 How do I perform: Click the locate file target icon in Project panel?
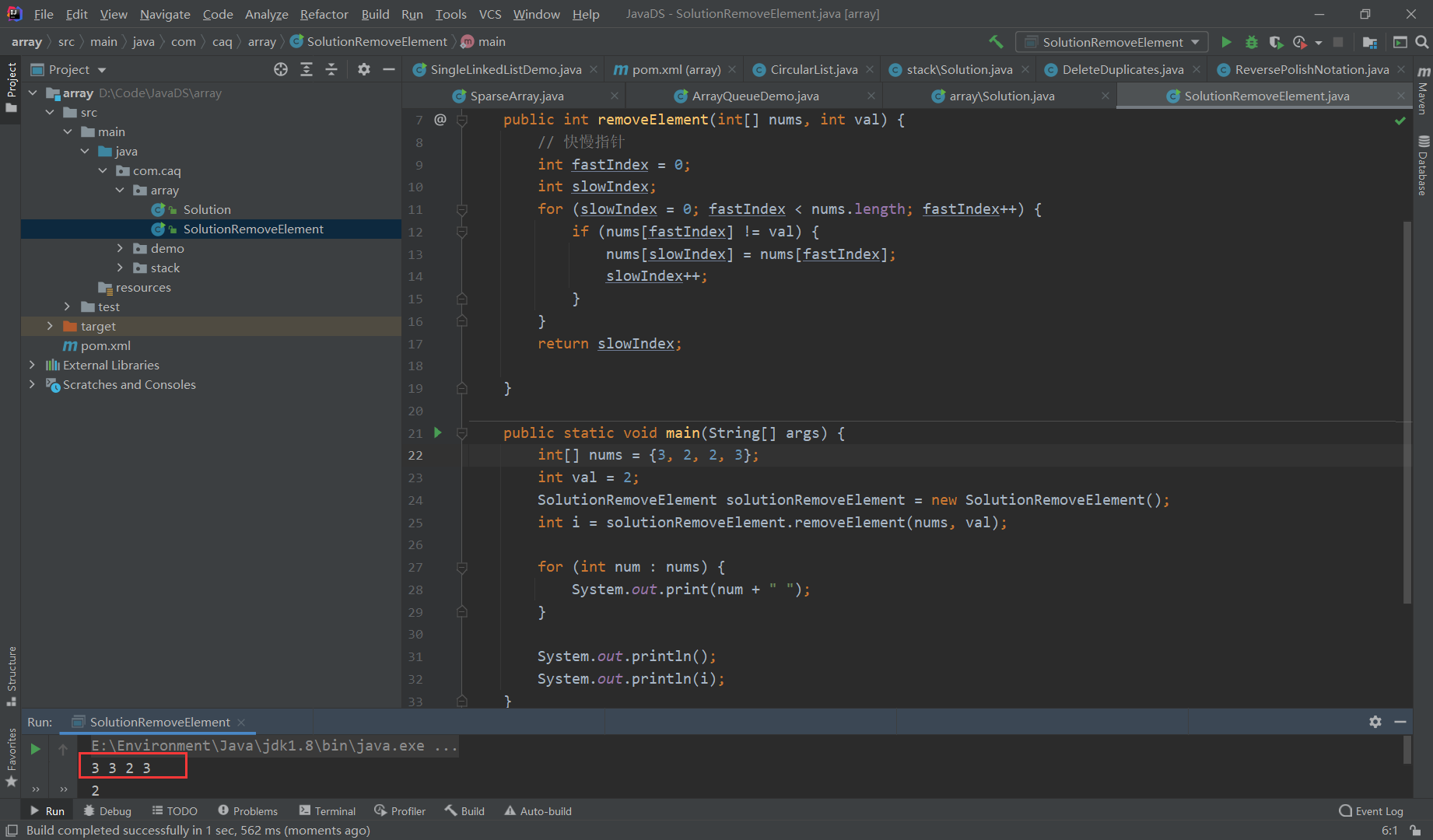281,69
